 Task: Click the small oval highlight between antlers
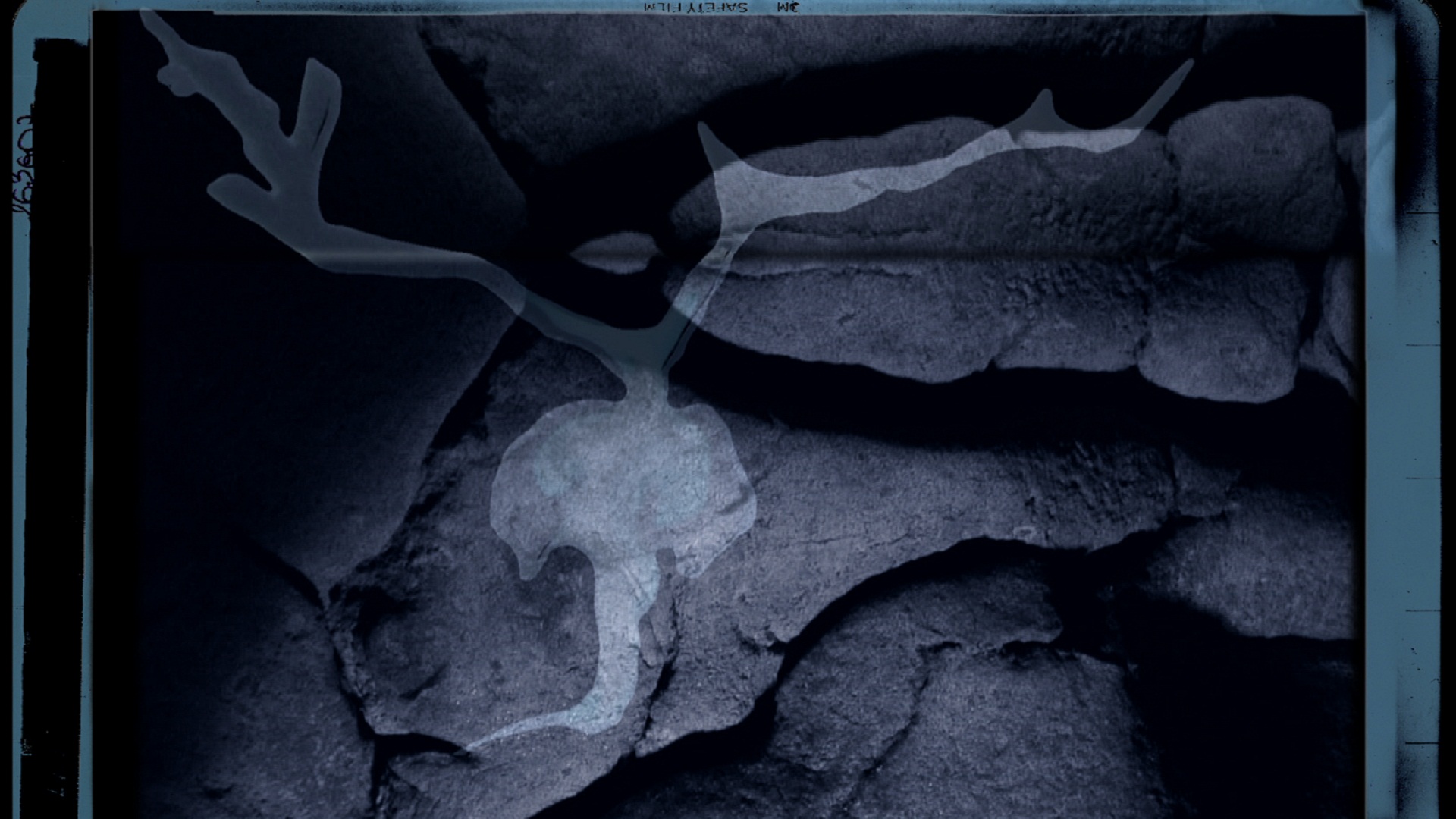[616, 253]
